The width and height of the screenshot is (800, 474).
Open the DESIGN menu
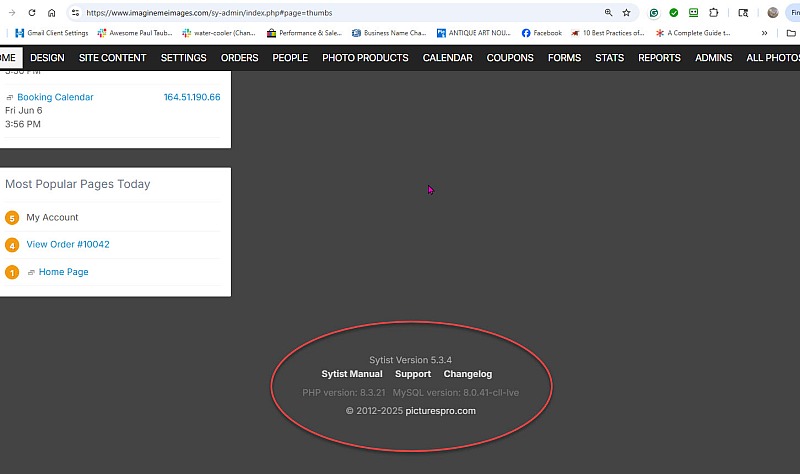click(x=47, y=58)
